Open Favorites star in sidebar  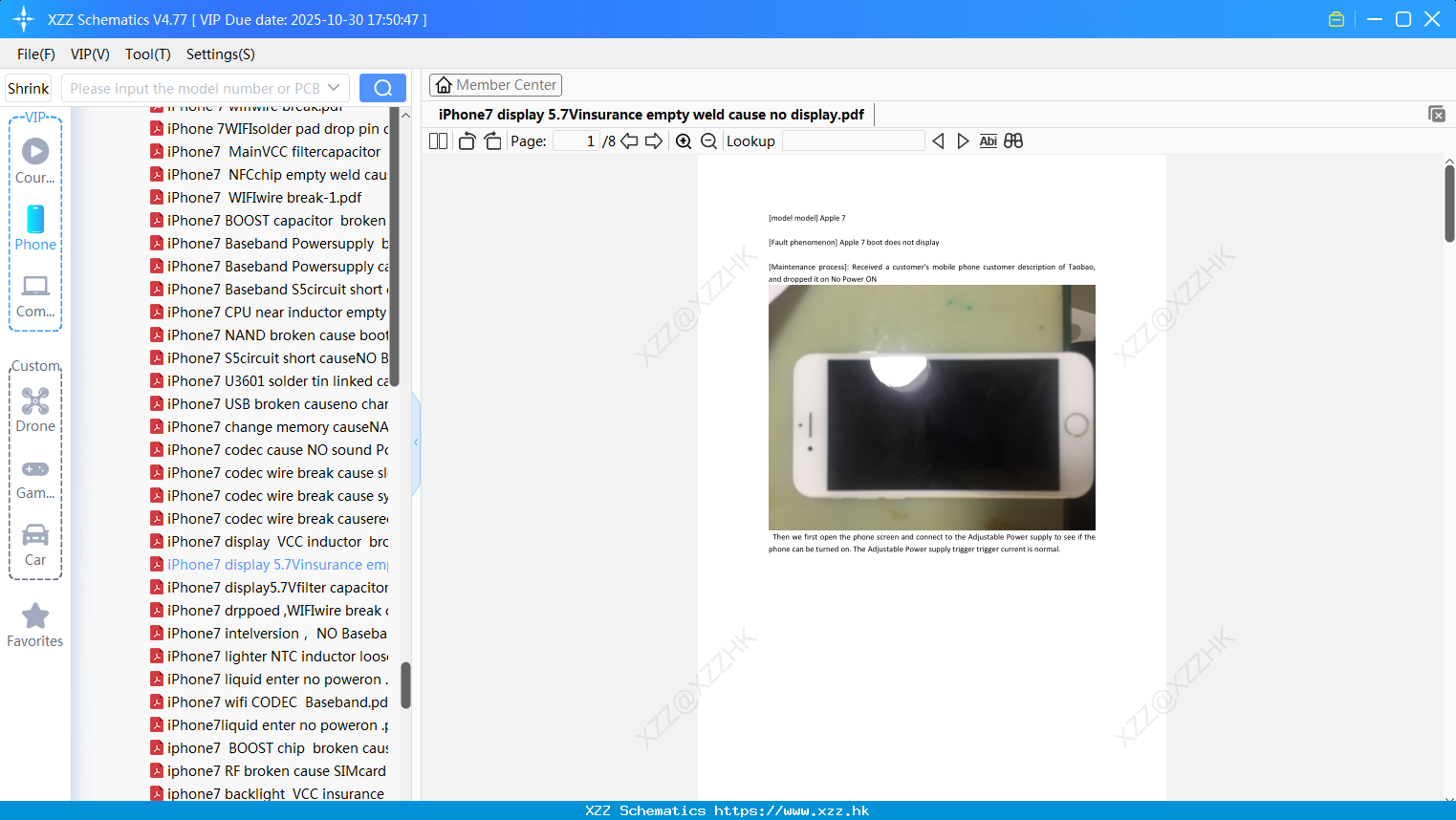click(x=35, y=625)
